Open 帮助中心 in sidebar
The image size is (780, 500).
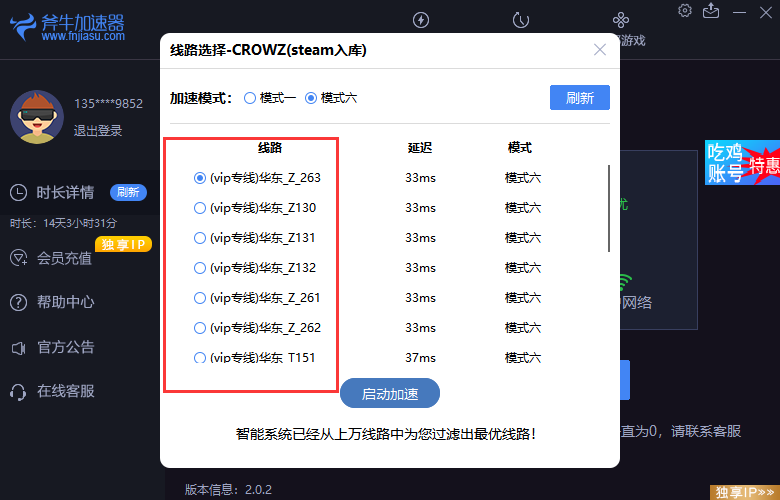click(65, 302)
